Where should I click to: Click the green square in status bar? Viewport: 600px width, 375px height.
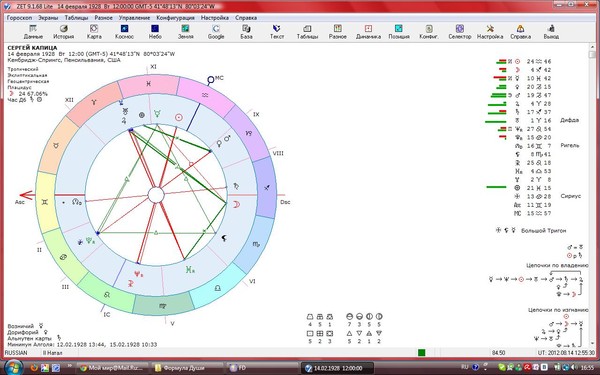[422, 352]
